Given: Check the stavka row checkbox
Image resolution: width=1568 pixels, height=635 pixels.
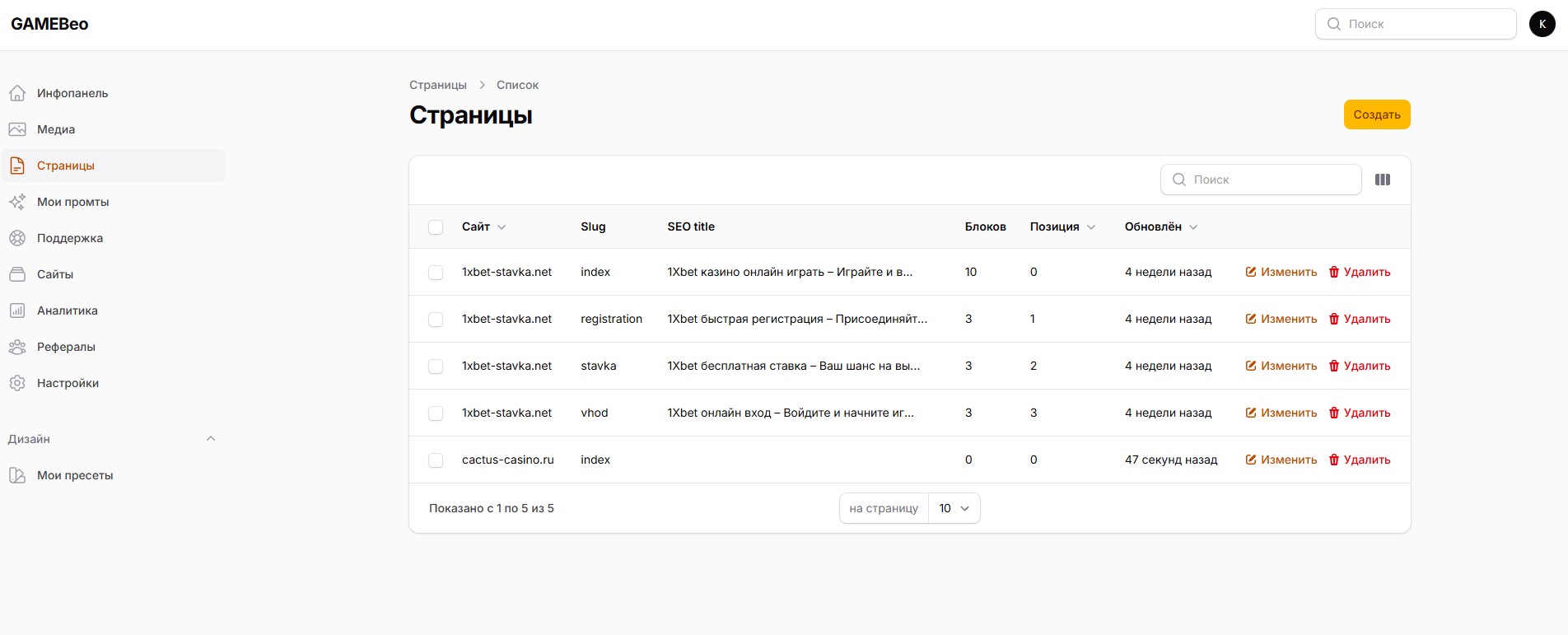Looking at the screenshot, I should click(436, 367).
